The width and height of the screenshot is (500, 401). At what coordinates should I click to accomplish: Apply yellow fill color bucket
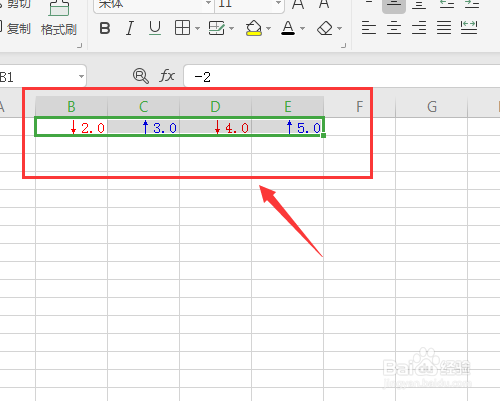pos(254,28)
